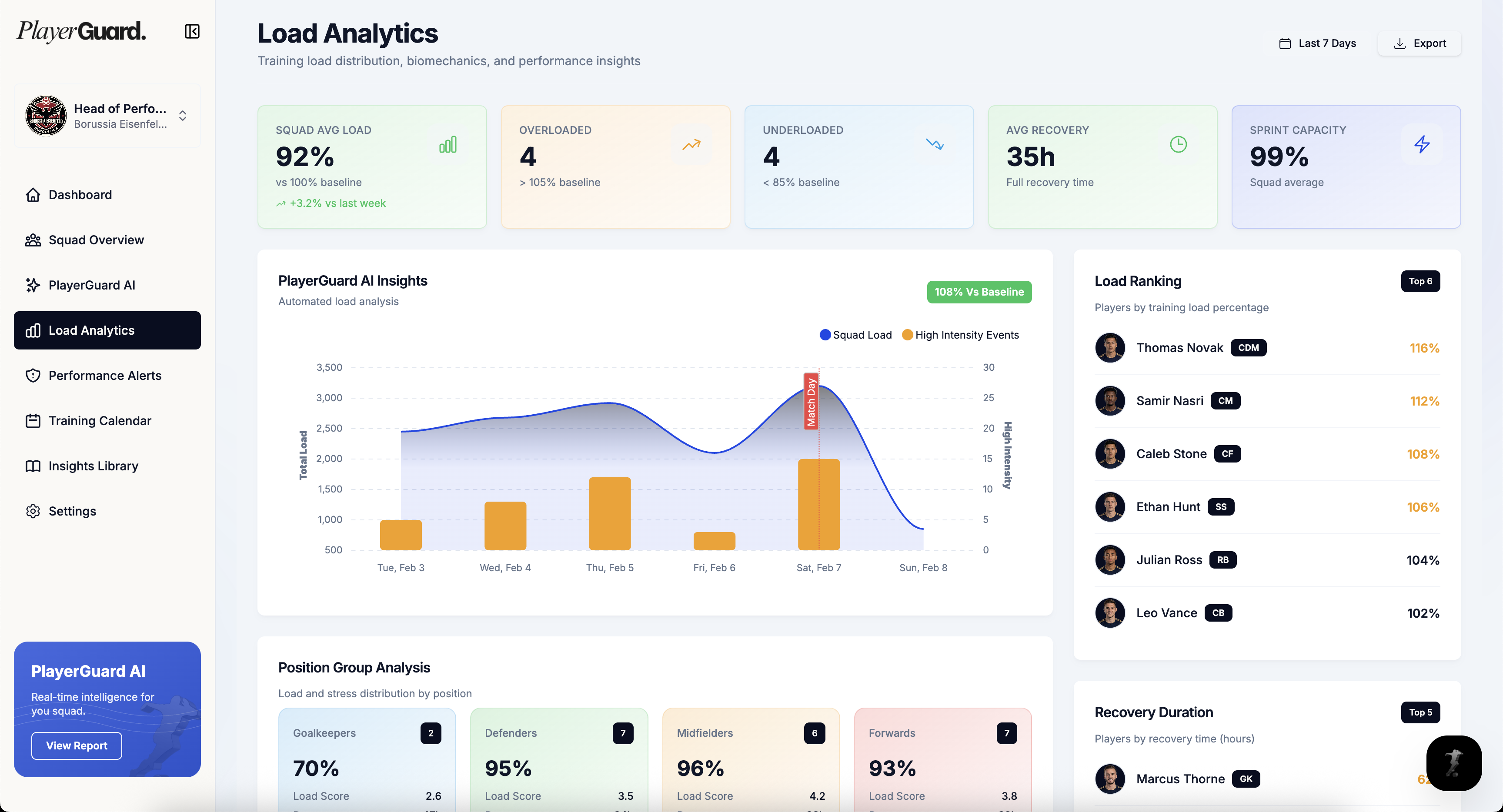This screenshot has width=1503, height=812.
Task: Click the 108% Vs Baseline indicator pill
Action: (979, 292)
